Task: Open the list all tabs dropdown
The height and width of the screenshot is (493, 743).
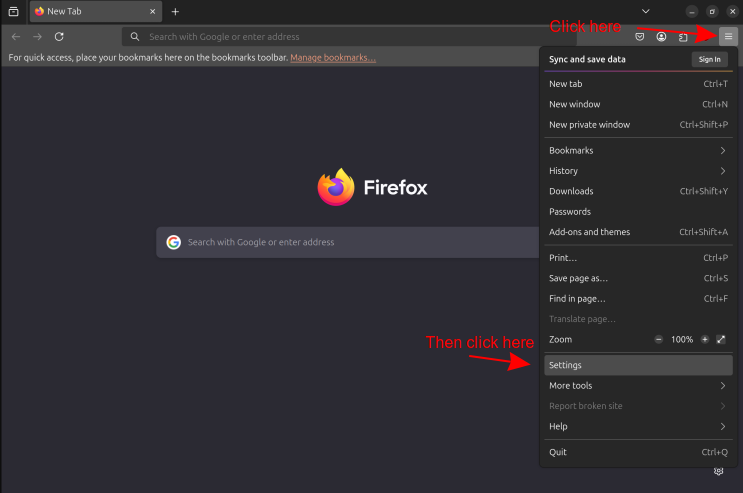Action: click(x=645, y=11)
